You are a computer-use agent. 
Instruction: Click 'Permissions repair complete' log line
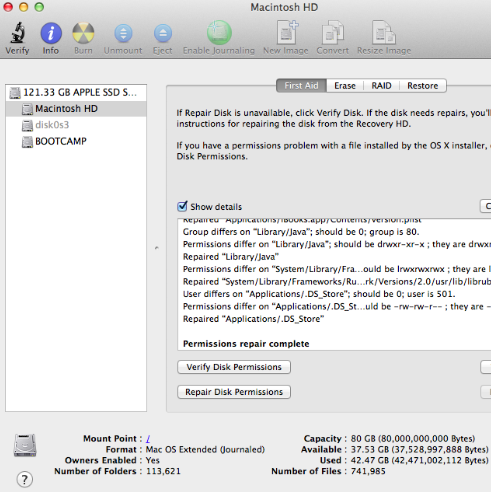tap(246, 344)
